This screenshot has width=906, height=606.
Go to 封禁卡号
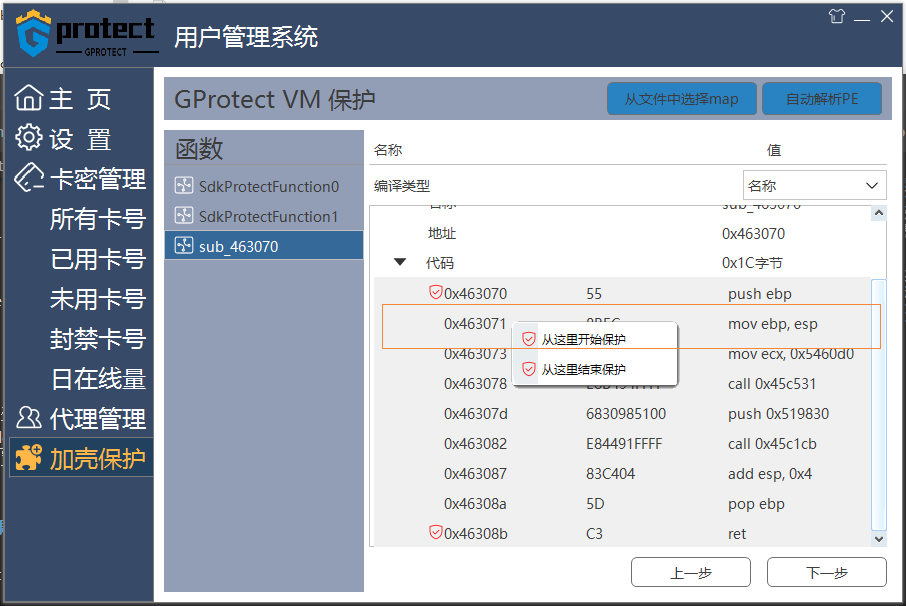tap(98, 339)
